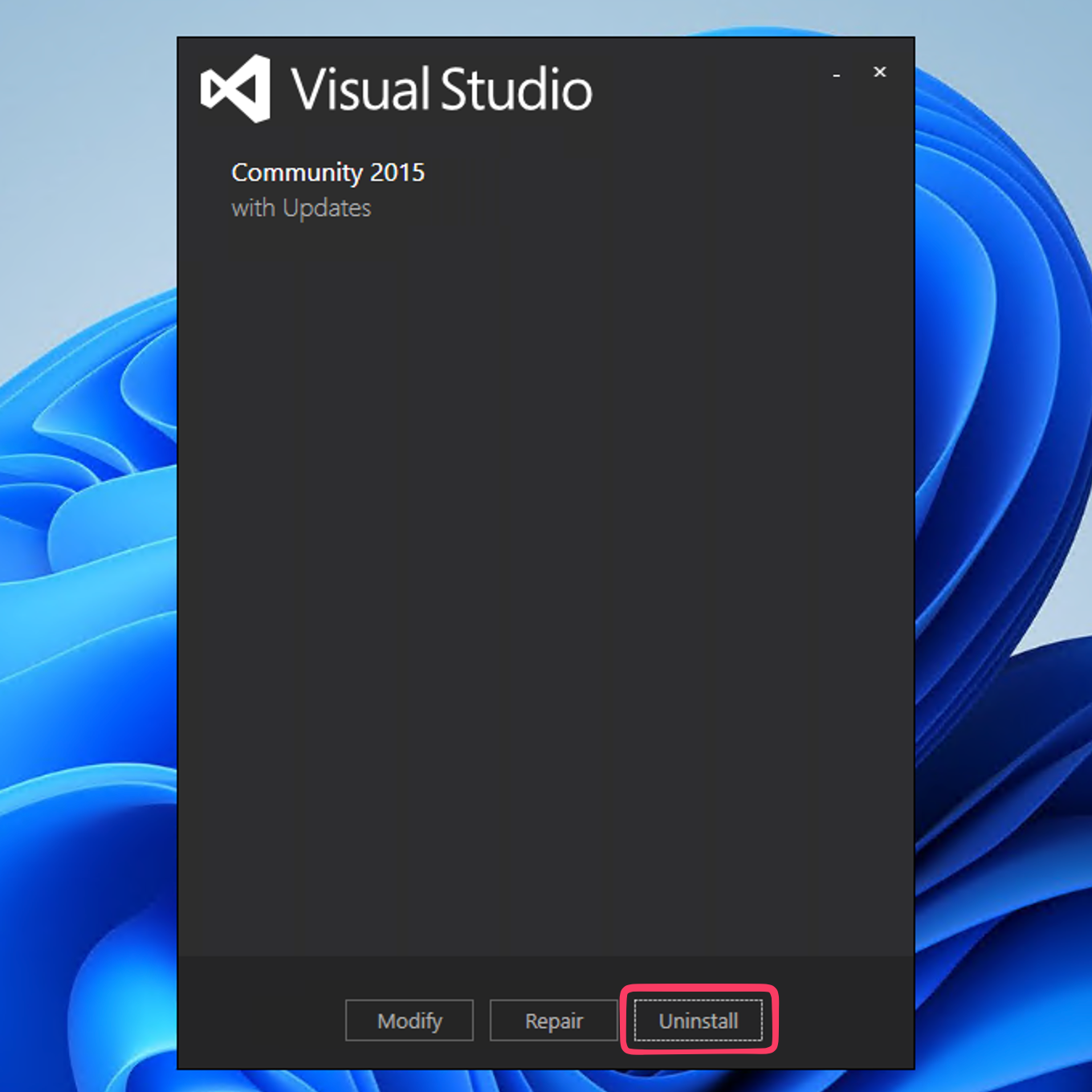Screen dimensions: 1092x1092
Task: Minimize the Visual Studio setup window
Action: (x=837, y=74)
